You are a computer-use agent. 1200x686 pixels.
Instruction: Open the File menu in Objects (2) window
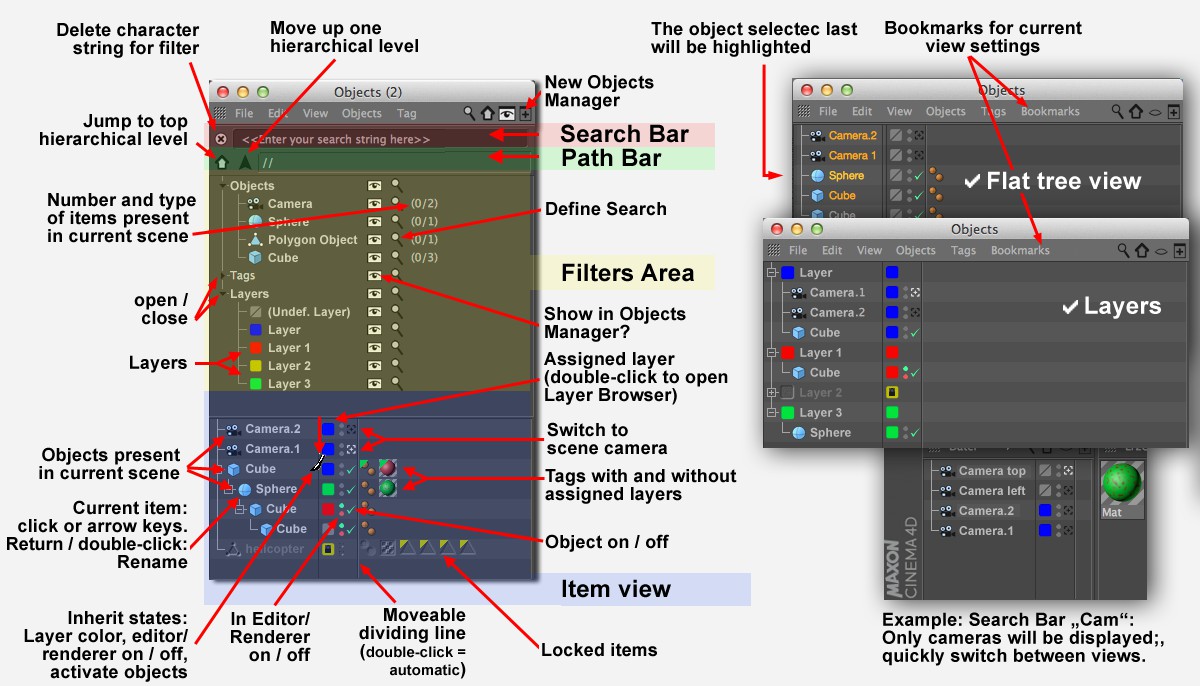244,114
